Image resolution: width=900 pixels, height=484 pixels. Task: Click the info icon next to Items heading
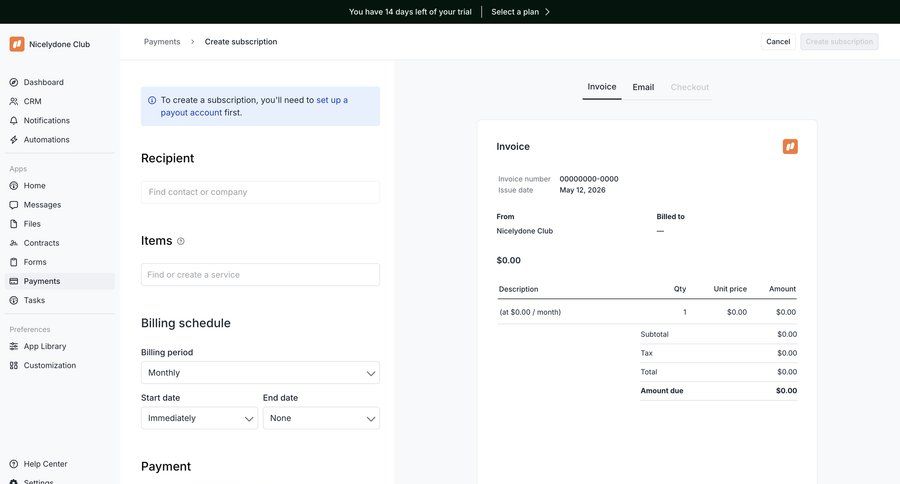[181, 241]
